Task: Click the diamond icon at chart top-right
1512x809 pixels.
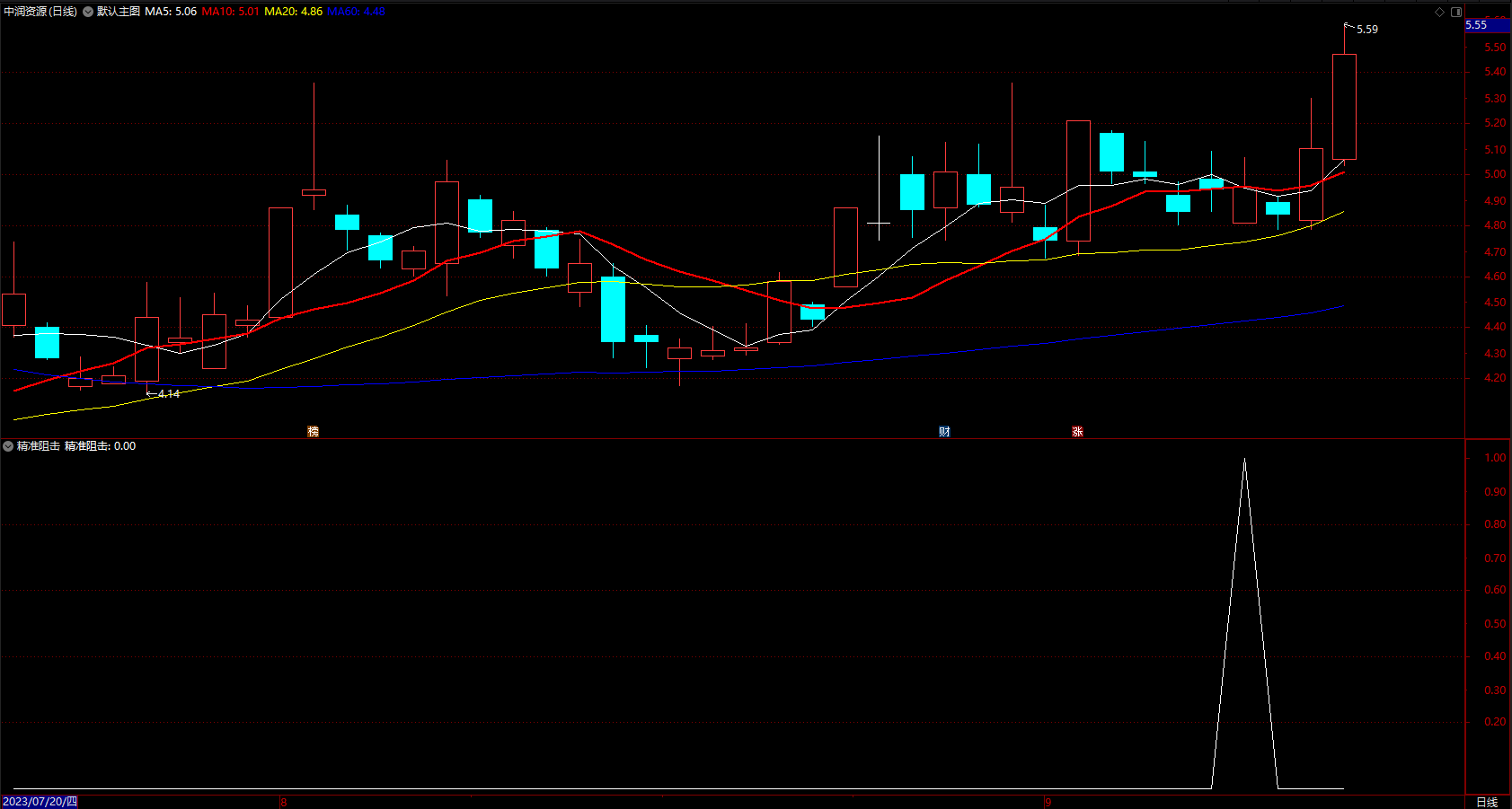Action: (1439, 12)
